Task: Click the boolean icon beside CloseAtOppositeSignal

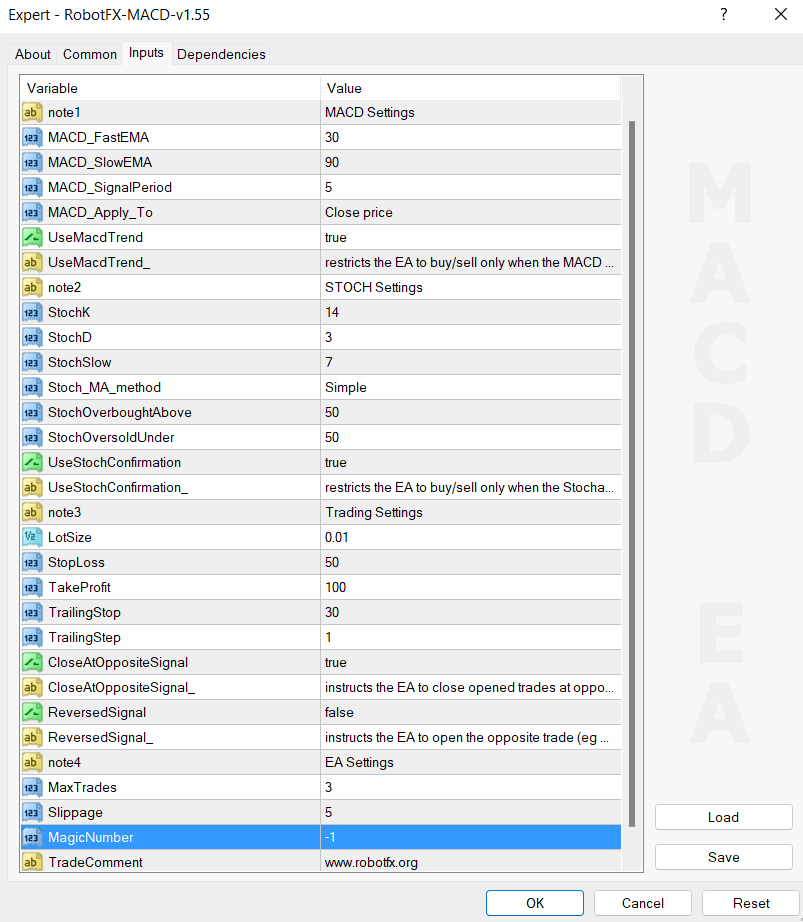Action: [32, 662]
